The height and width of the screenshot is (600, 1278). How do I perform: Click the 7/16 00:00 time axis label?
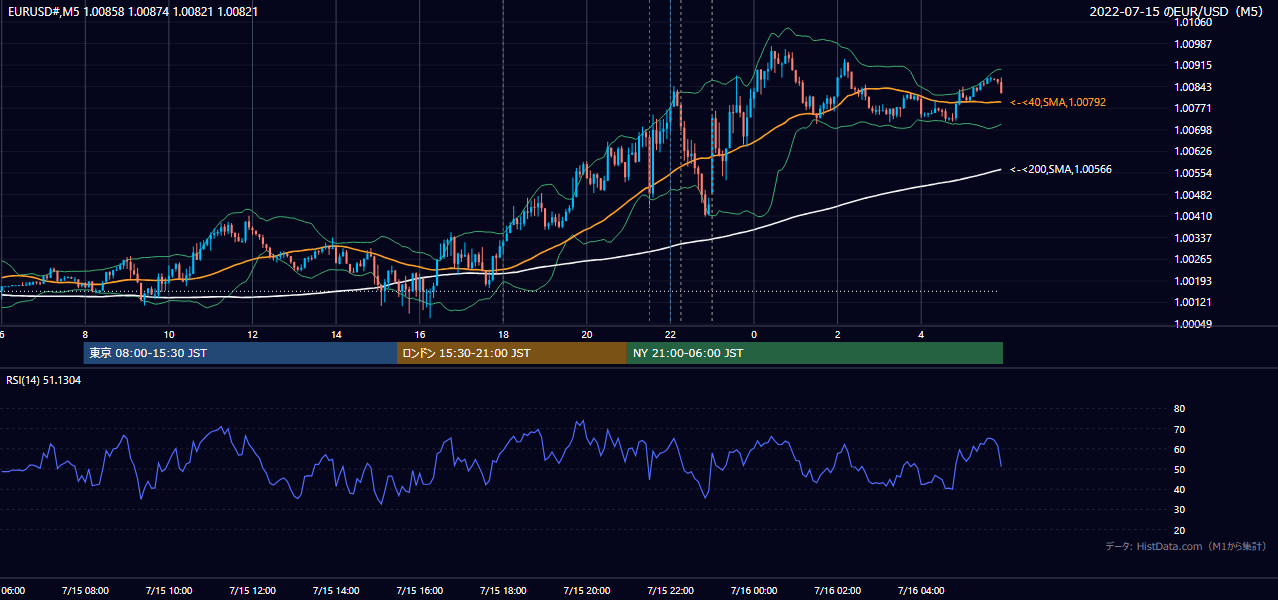click(754, 590)
